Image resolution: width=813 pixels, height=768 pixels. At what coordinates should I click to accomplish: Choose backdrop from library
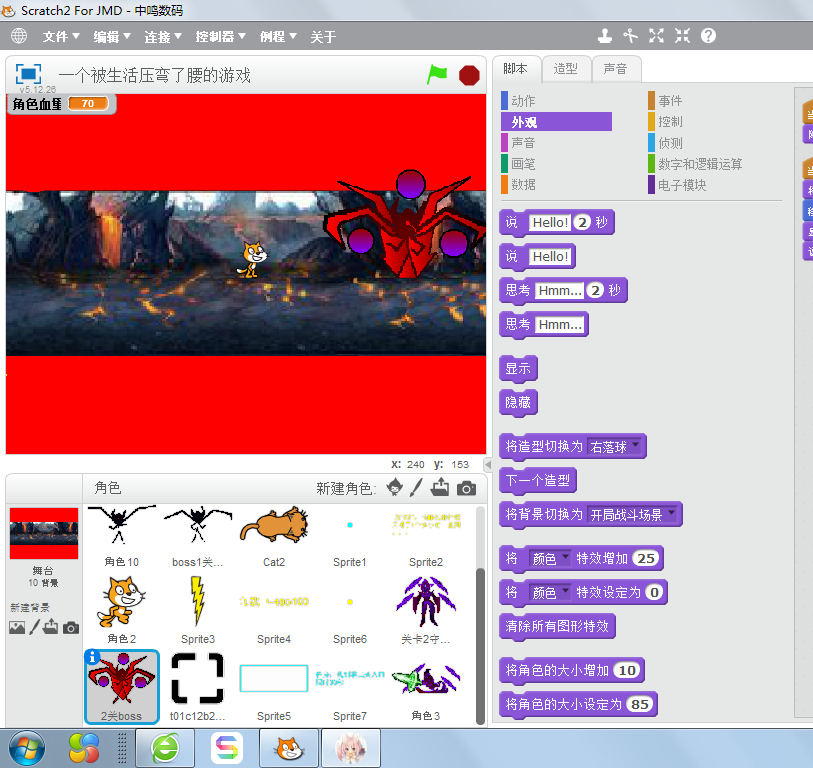click(x=17, y=628)
